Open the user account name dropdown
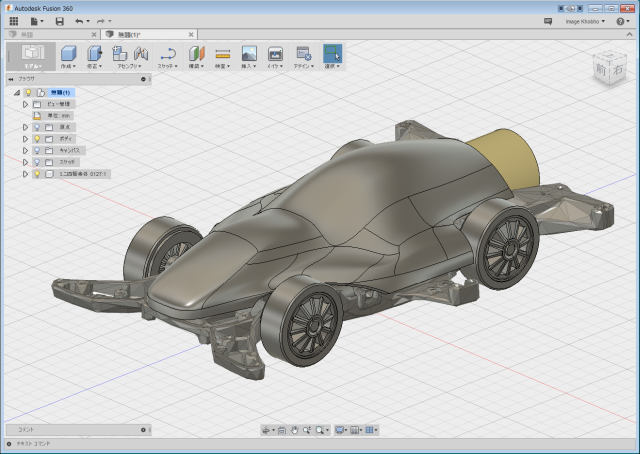Viewport: 640px width, 454px height. (585, 21)
